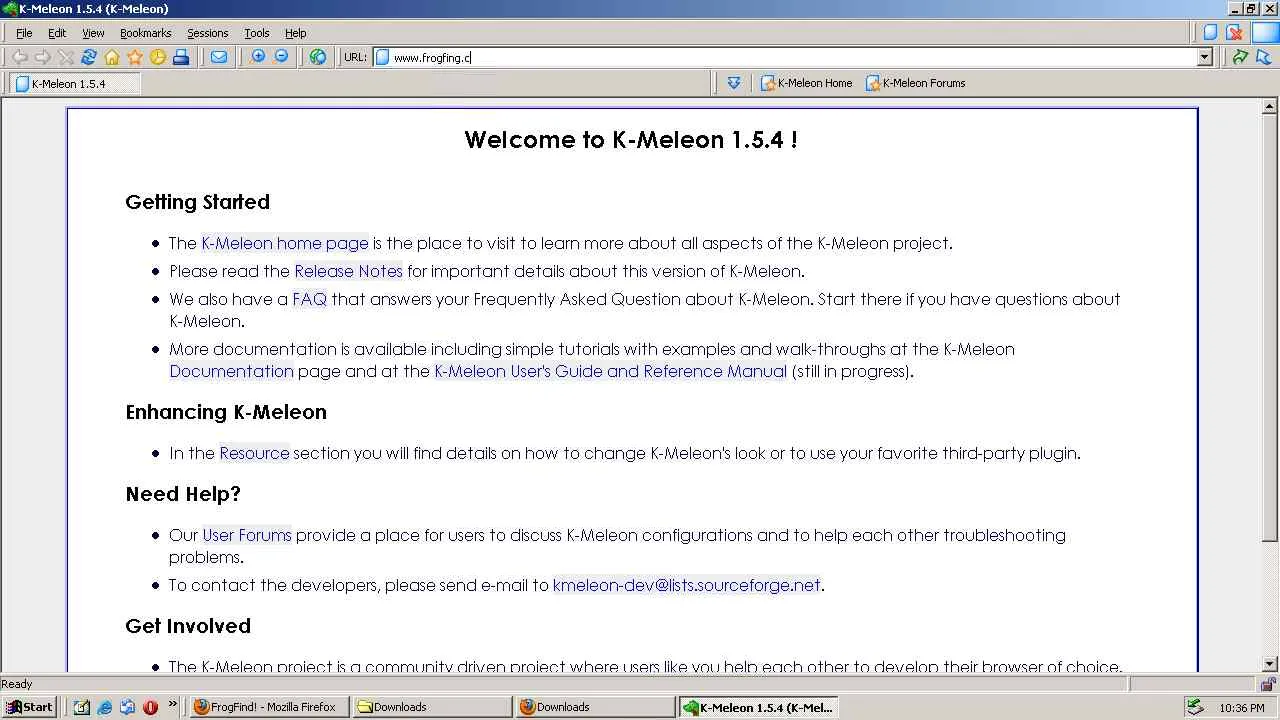Image resolution: width=1280 pixels, height=720 pixels.
Task: Switch to the Firefox Downloads taskbar button
Action: point(596,707)
